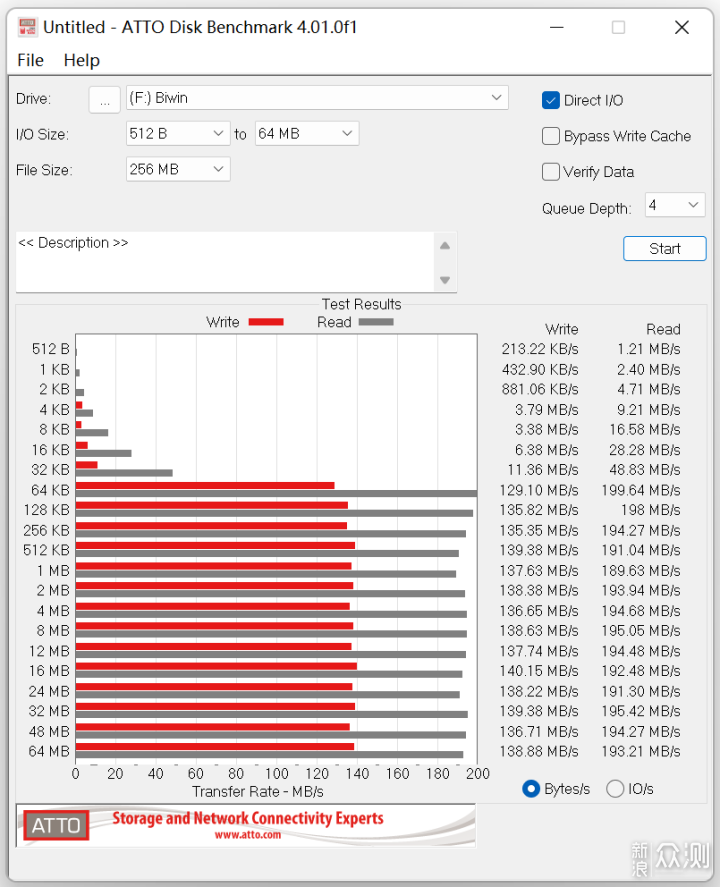
Task: Click the Read column header
Action: point(663,329)
